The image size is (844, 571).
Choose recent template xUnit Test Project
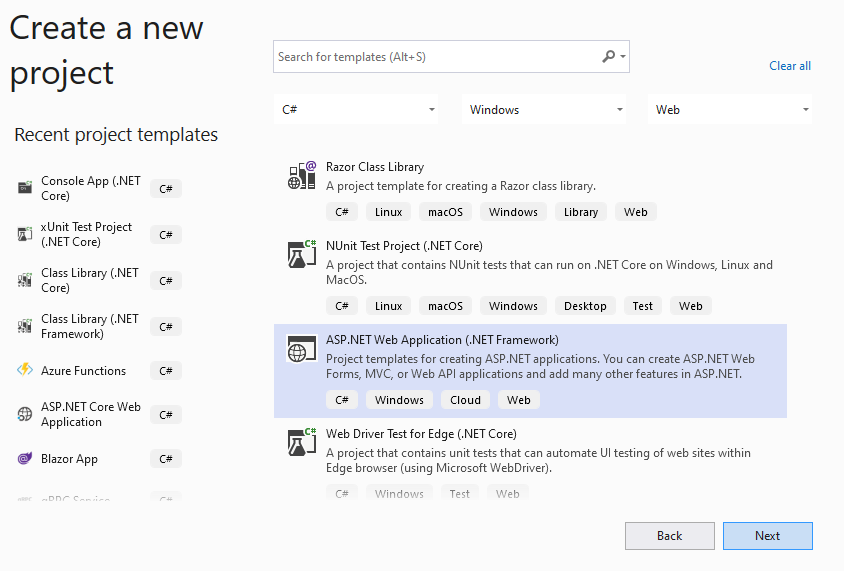pos(87,234)
